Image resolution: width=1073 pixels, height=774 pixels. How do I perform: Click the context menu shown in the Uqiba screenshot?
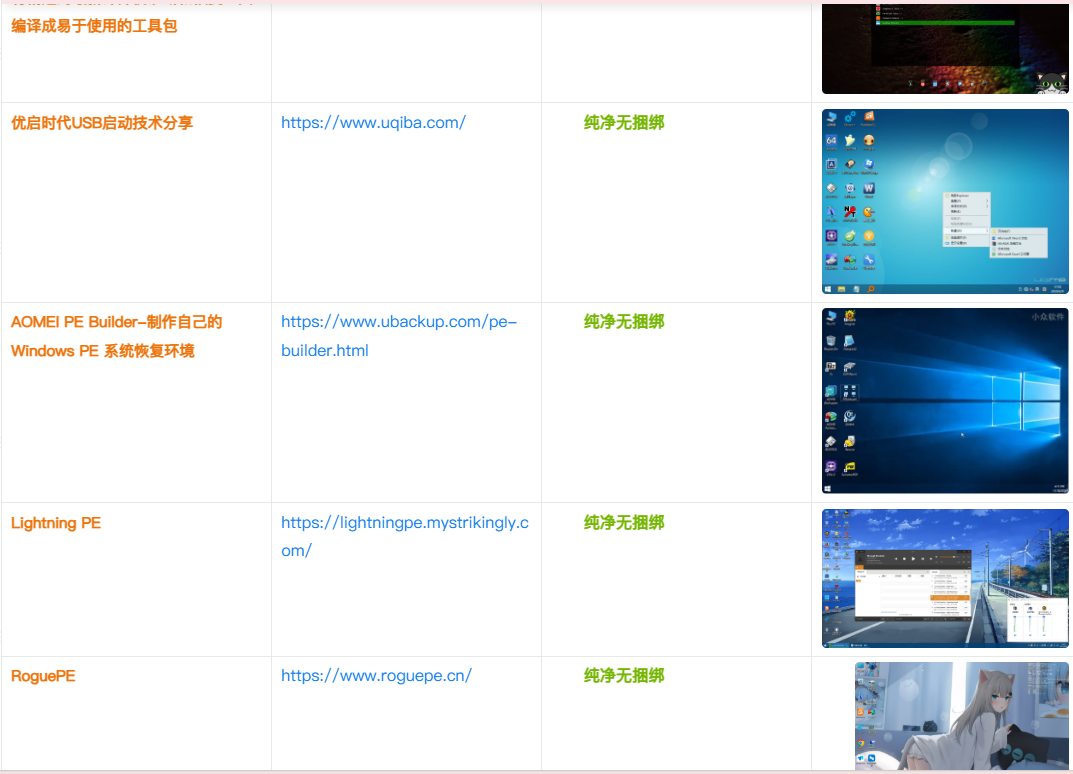tap(966, 220)
